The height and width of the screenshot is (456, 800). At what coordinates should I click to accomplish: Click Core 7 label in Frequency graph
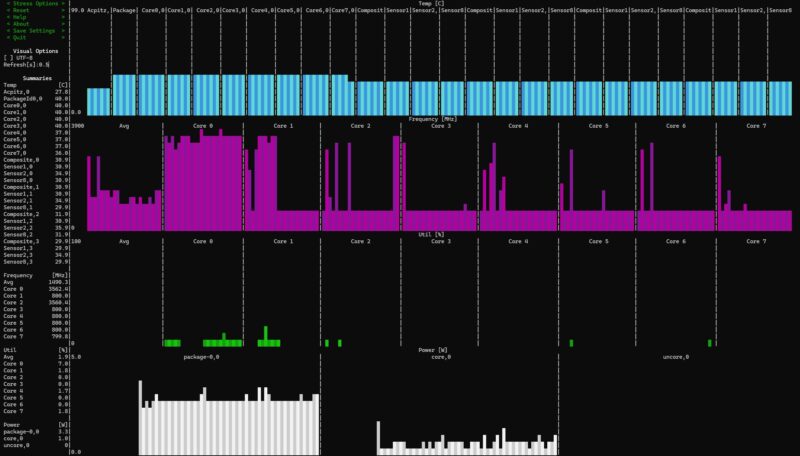[x=756, y=125]
